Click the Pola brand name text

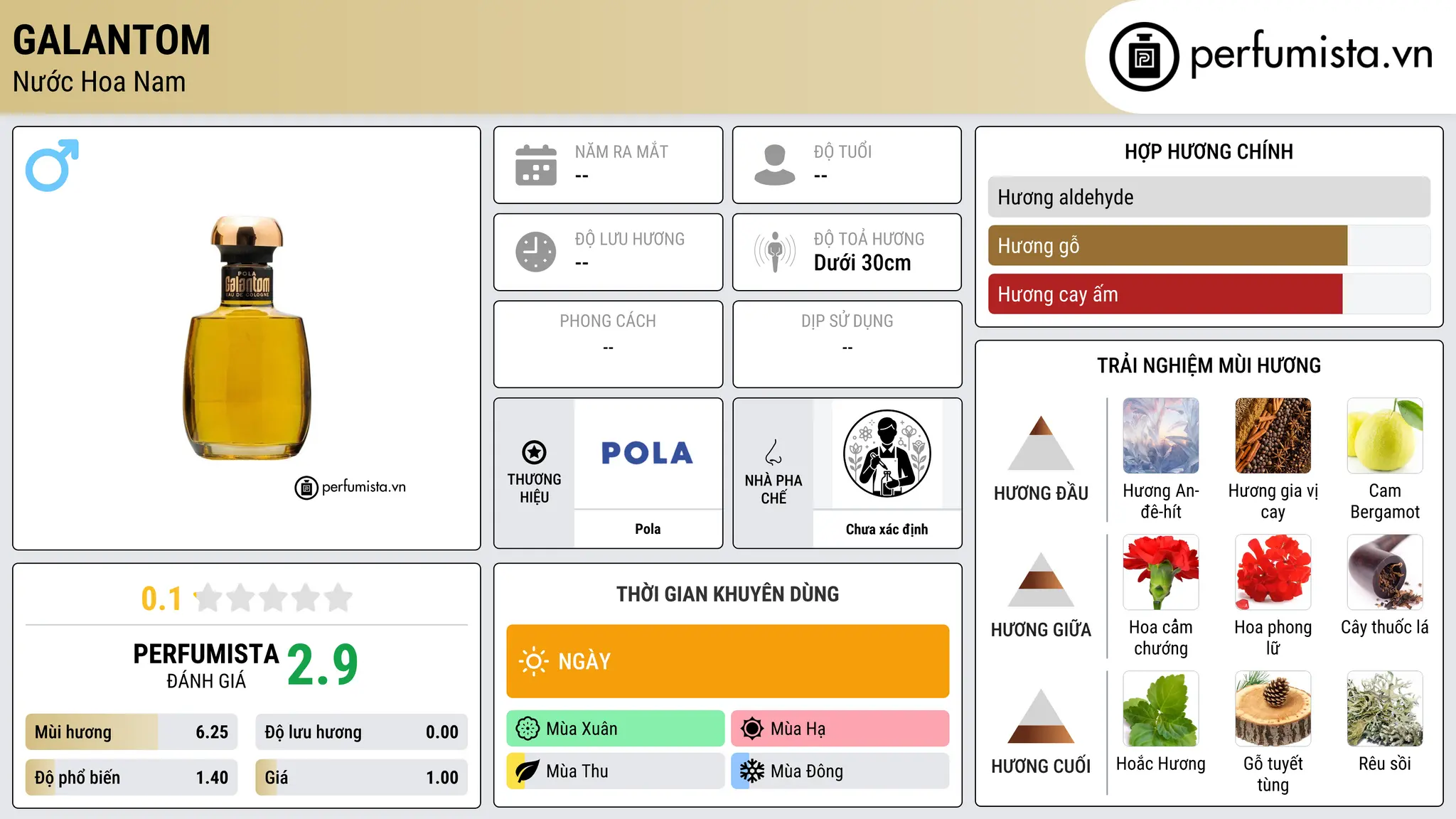point(648,529)
